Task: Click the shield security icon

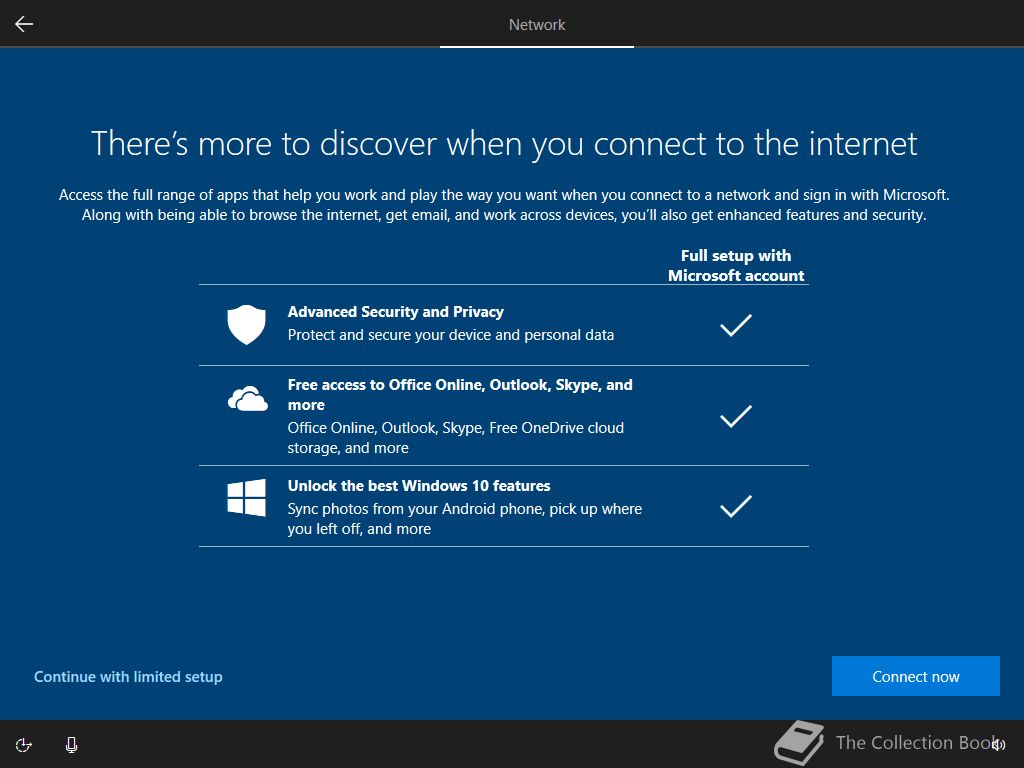Action: point(246,324)
